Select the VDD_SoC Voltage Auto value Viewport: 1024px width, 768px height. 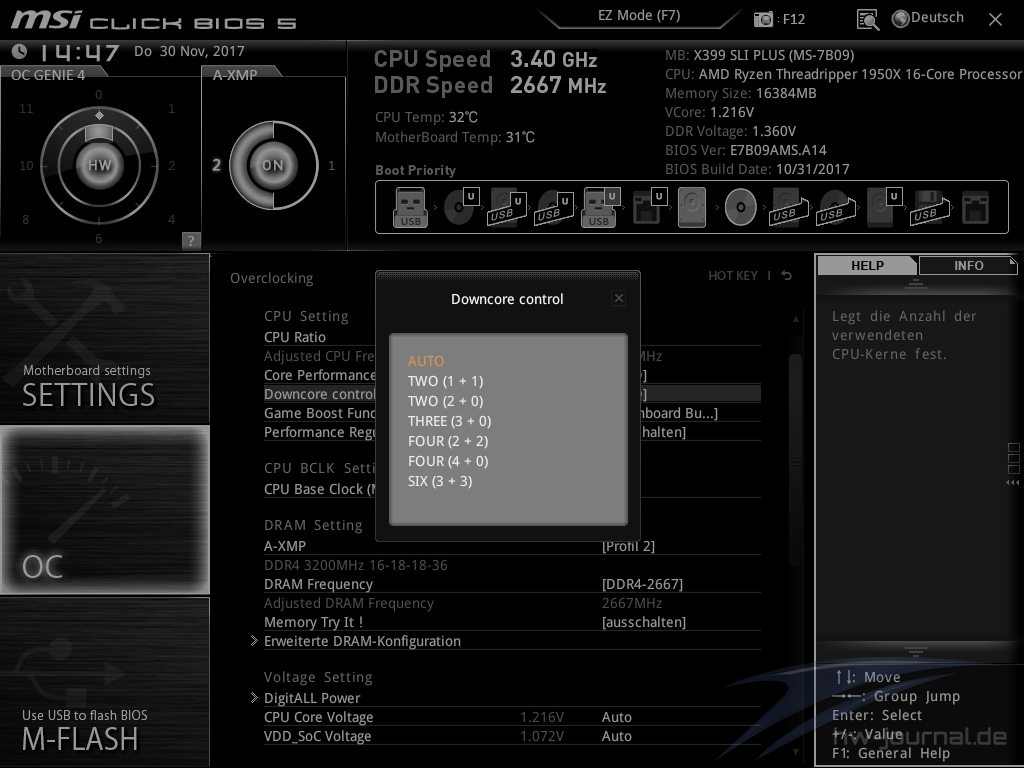(616, 736)
